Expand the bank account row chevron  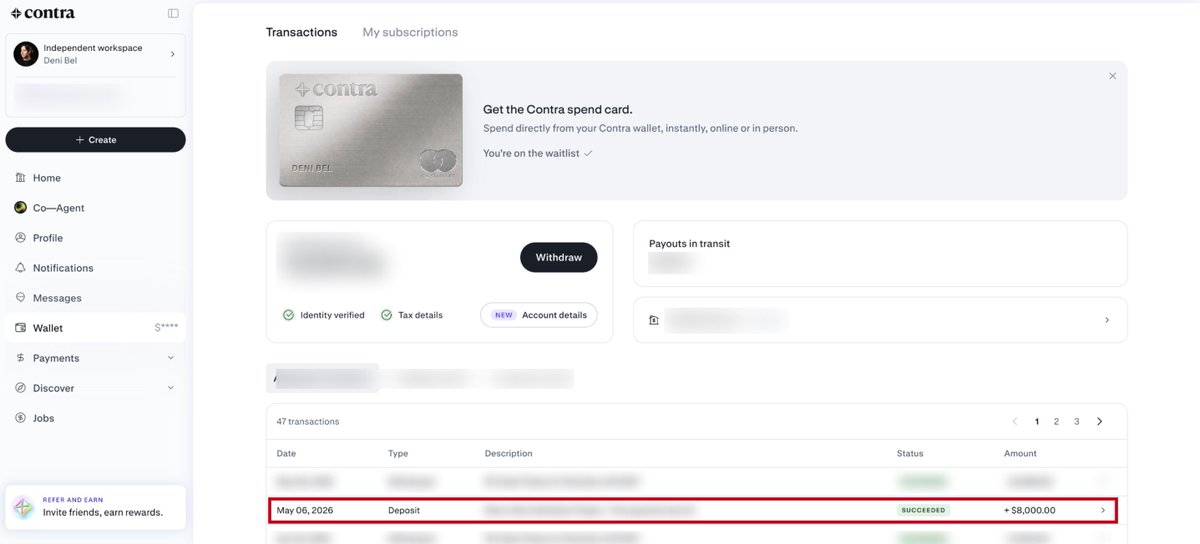pos(1107,320)
